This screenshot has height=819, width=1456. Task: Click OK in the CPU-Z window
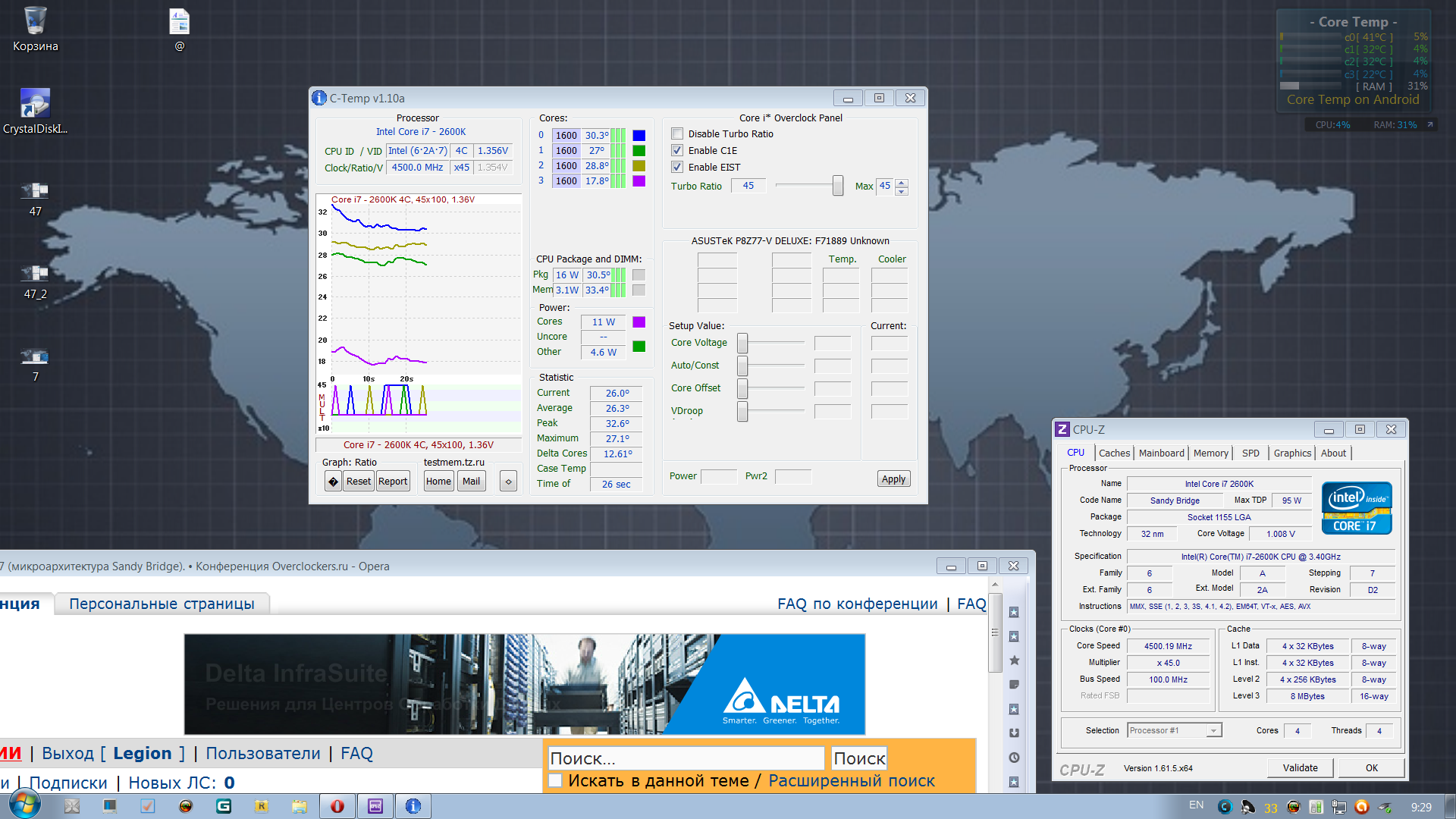tap(1371, 767)
